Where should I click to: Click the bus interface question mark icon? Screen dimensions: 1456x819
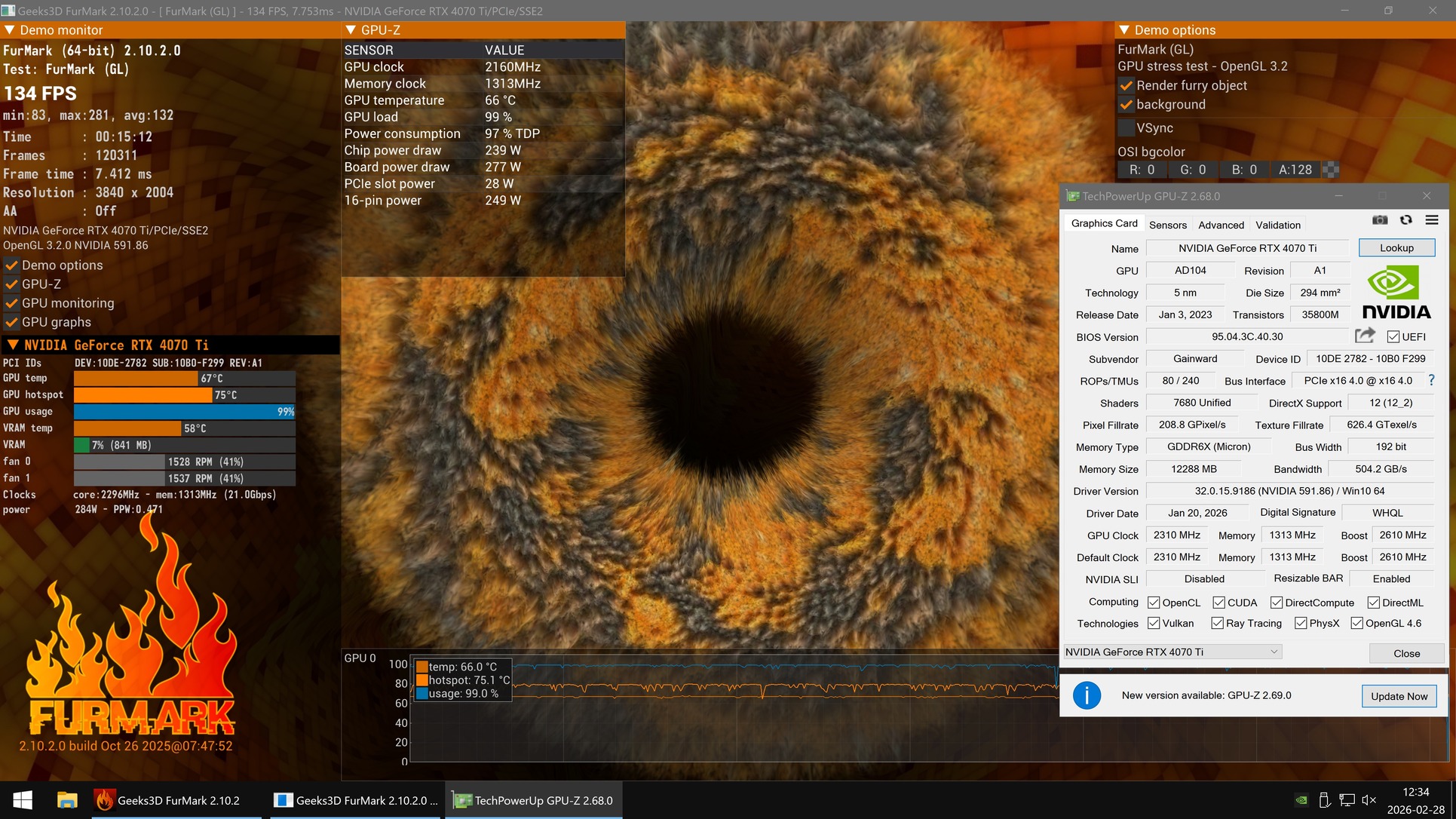click(1431, 380)
